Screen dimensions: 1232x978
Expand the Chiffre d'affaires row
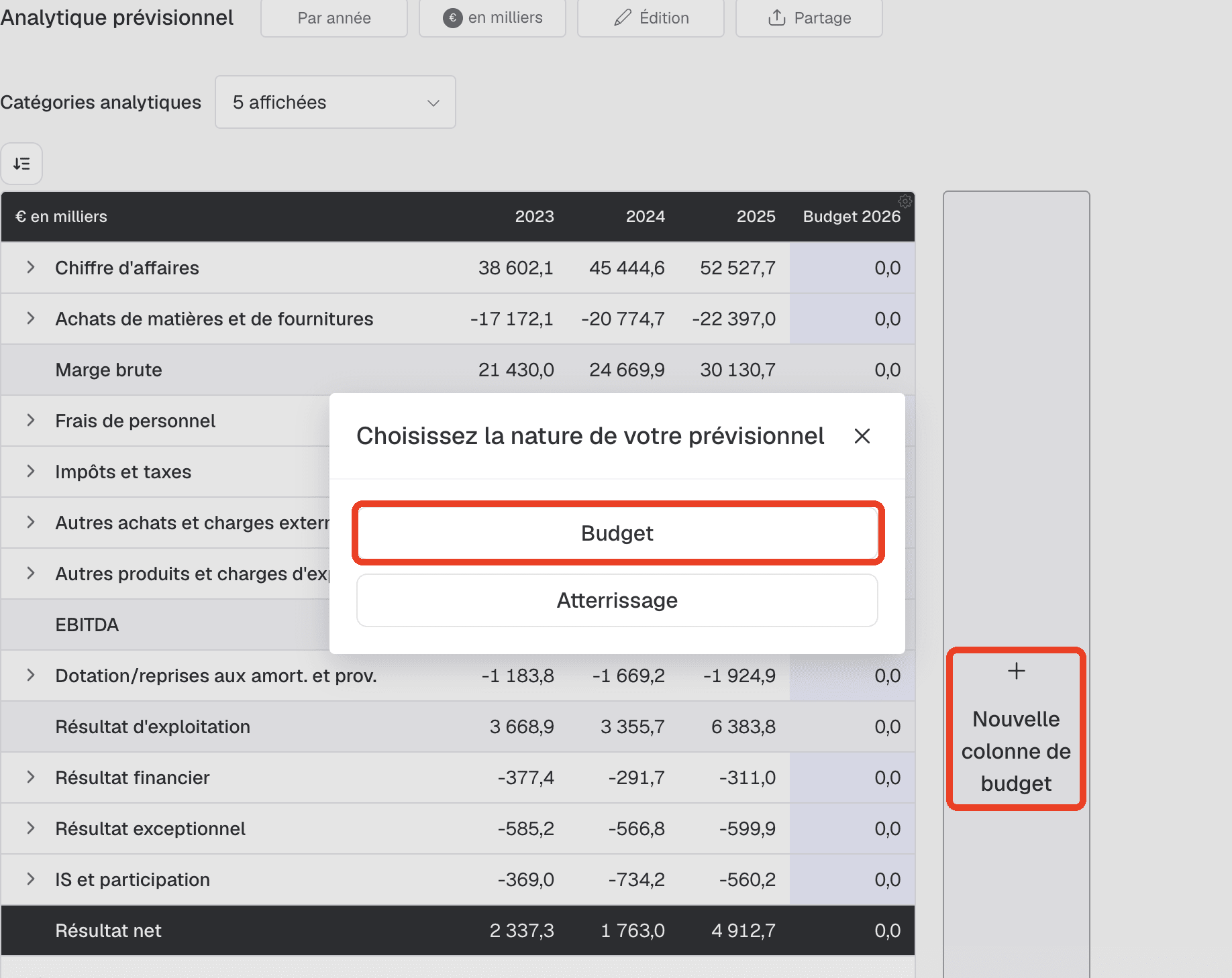point(31,267)
